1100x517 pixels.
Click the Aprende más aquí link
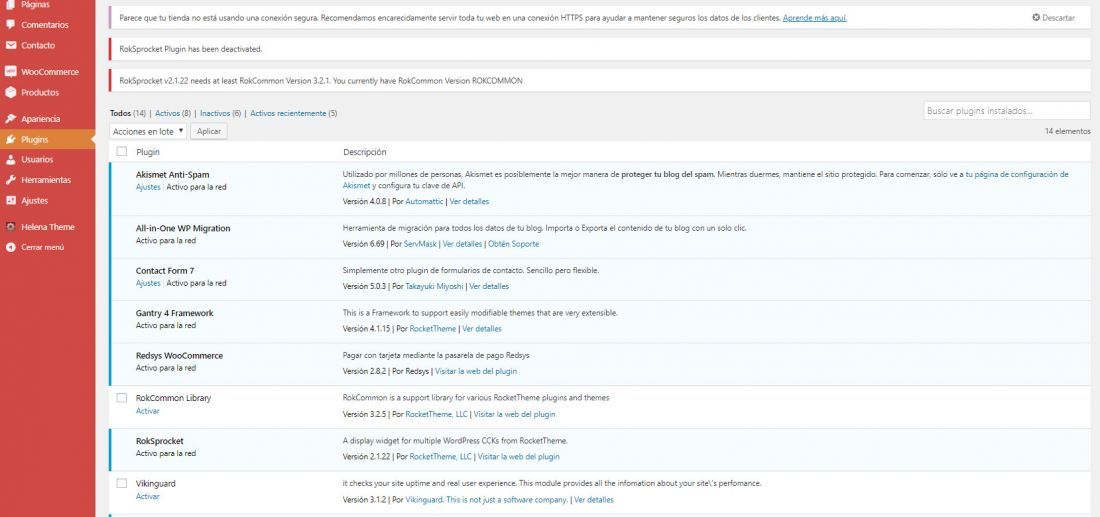pyautogui.click(x=814, y=18)
